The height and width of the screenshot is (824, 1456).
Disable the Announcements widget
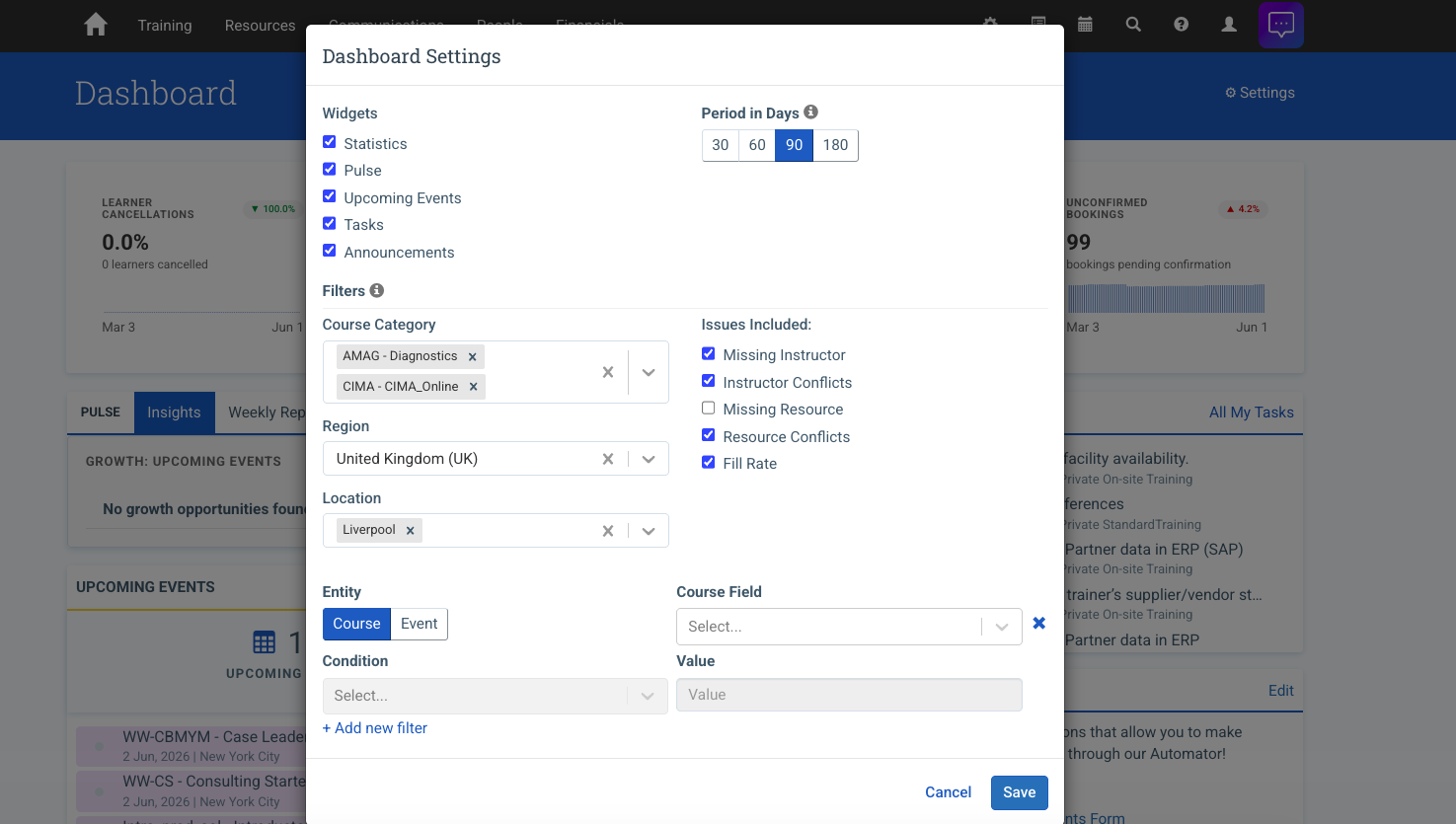coord(330,251)
